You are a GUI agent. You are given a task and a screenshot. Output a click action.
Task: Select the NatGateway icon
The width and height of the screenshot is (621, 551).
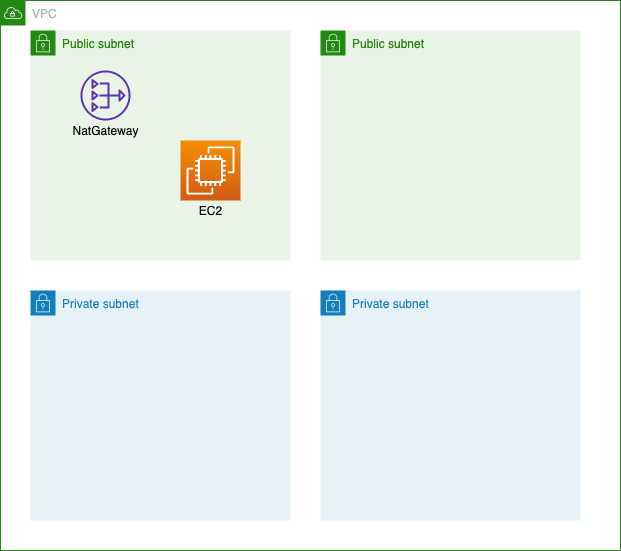coord(105,95)
